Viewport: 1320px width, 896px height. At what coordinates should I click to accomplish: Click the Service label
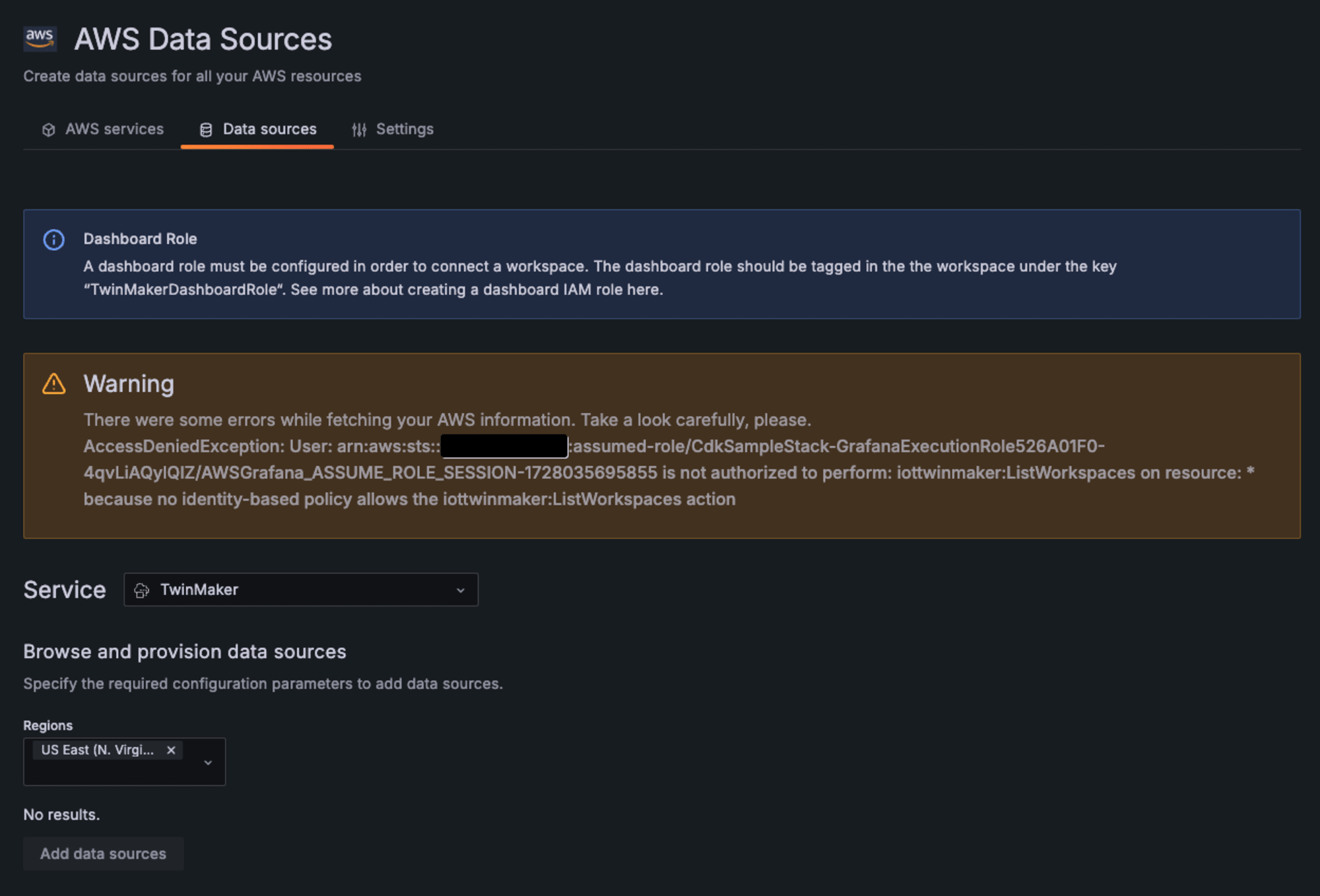[x=65, y=590]
